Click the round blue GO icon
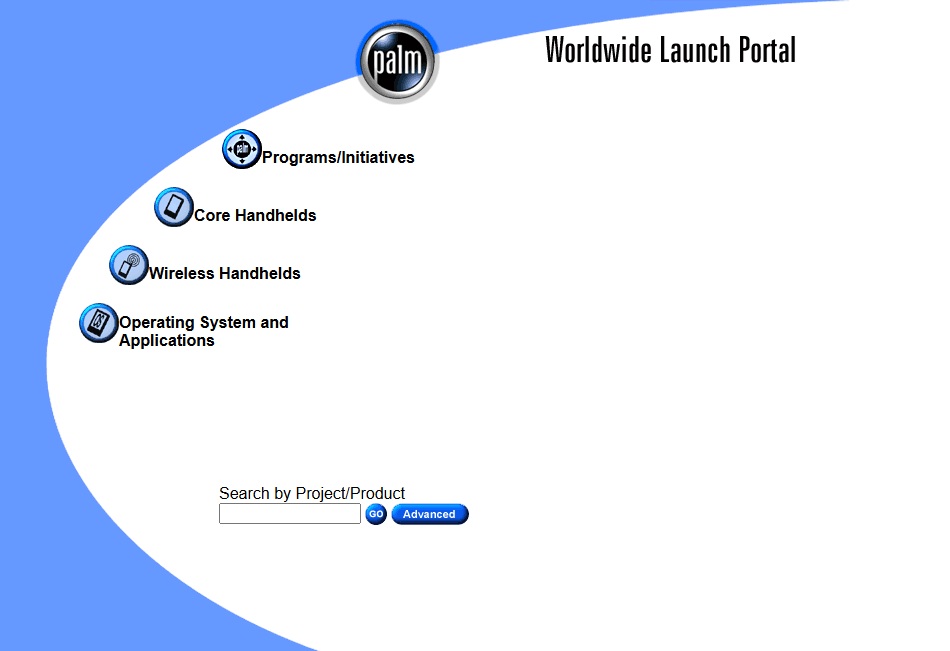 pos(375,514)
